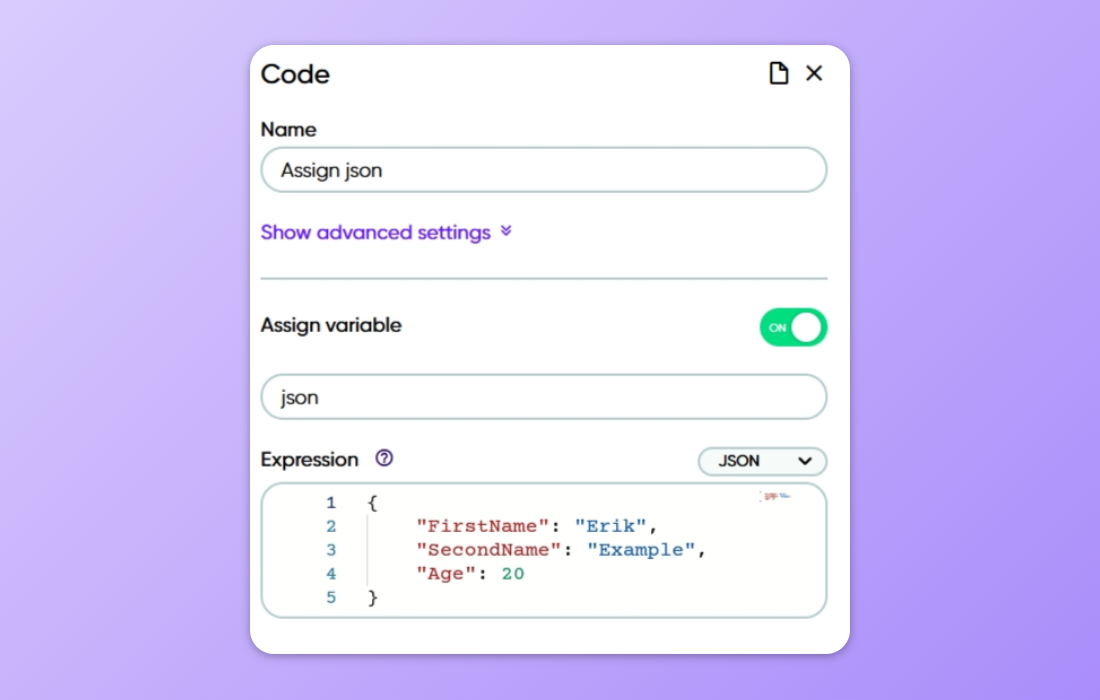This screenshot has width=1100, height=700.
Task: Click the "Example" string value
Action: pos(640,550)
